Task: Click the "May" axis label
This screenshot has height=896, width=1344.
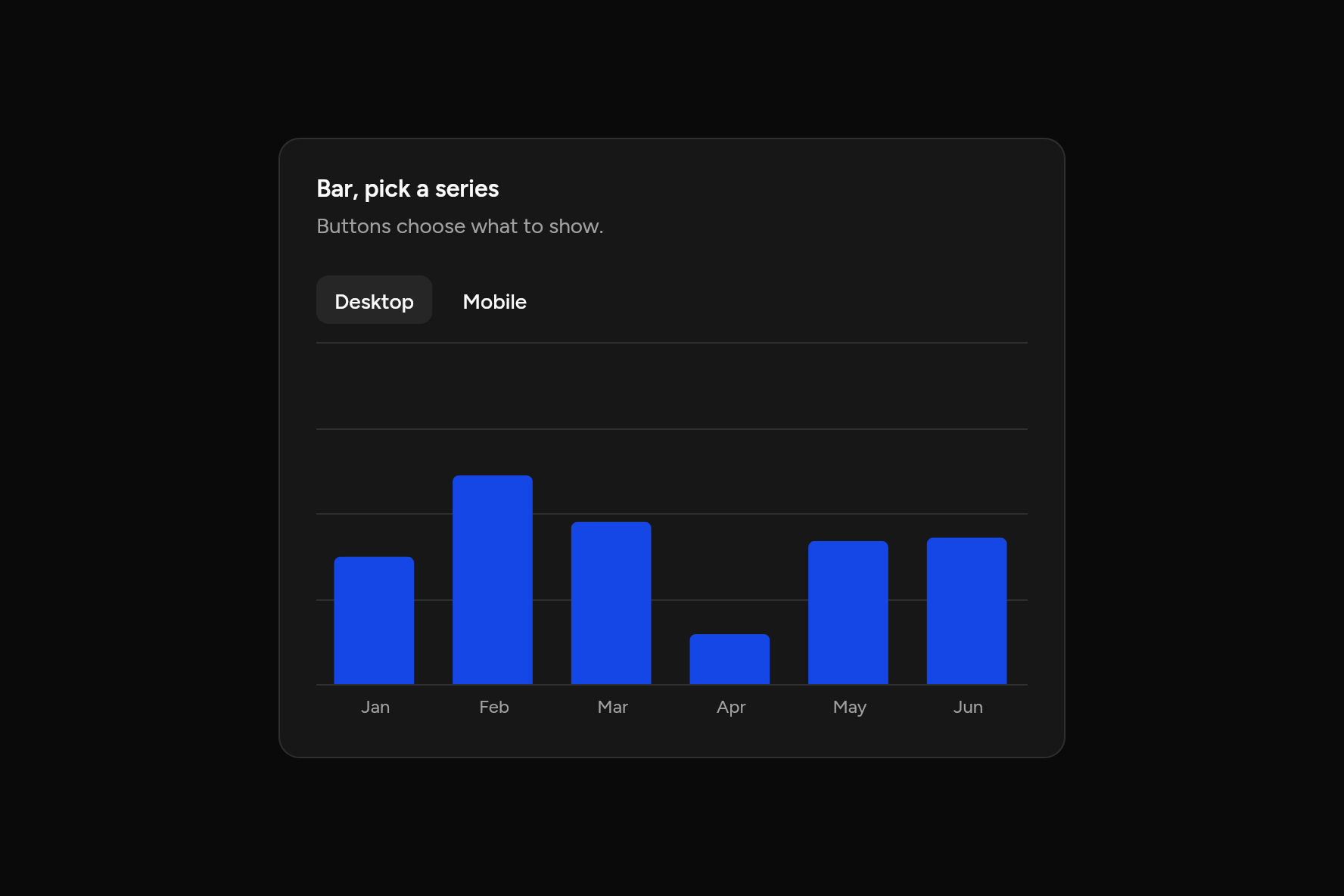Action: pos(850,708)
